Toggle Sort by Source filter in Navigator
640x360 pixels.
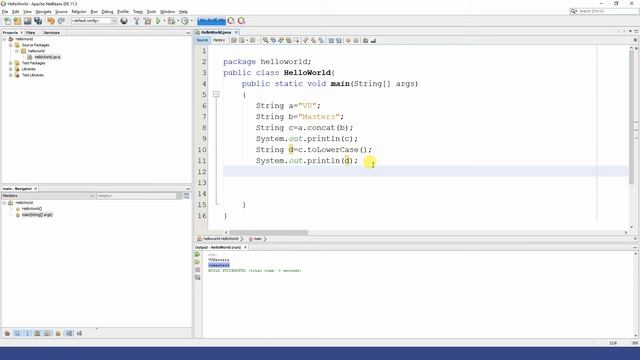coord(79,333)
